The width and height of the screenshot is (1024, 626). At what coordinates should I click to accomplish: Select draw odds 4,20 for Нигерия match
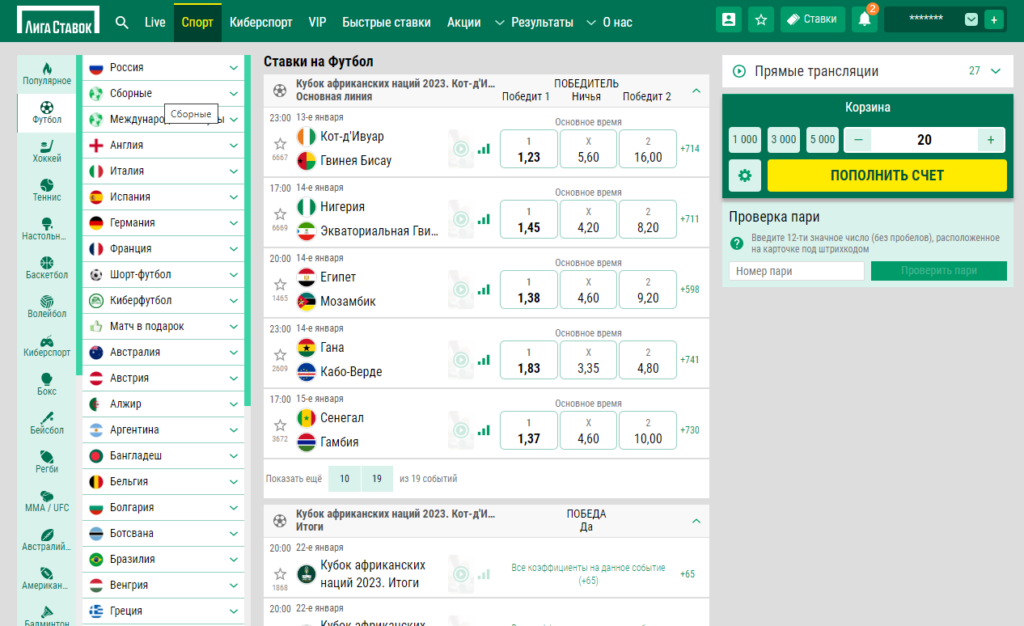point(588,219)
